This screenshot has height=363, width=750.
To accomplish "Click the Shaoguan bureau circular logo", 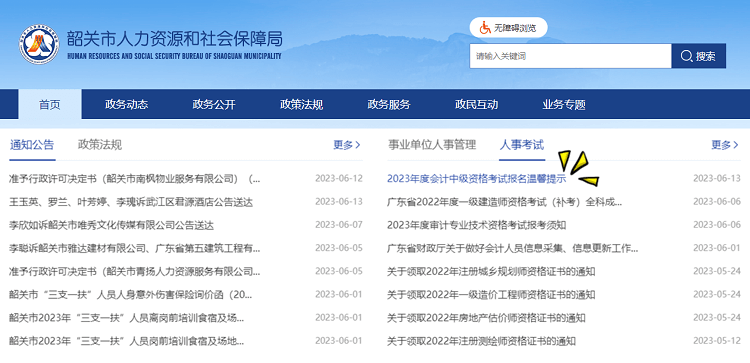I will [39, 44].
